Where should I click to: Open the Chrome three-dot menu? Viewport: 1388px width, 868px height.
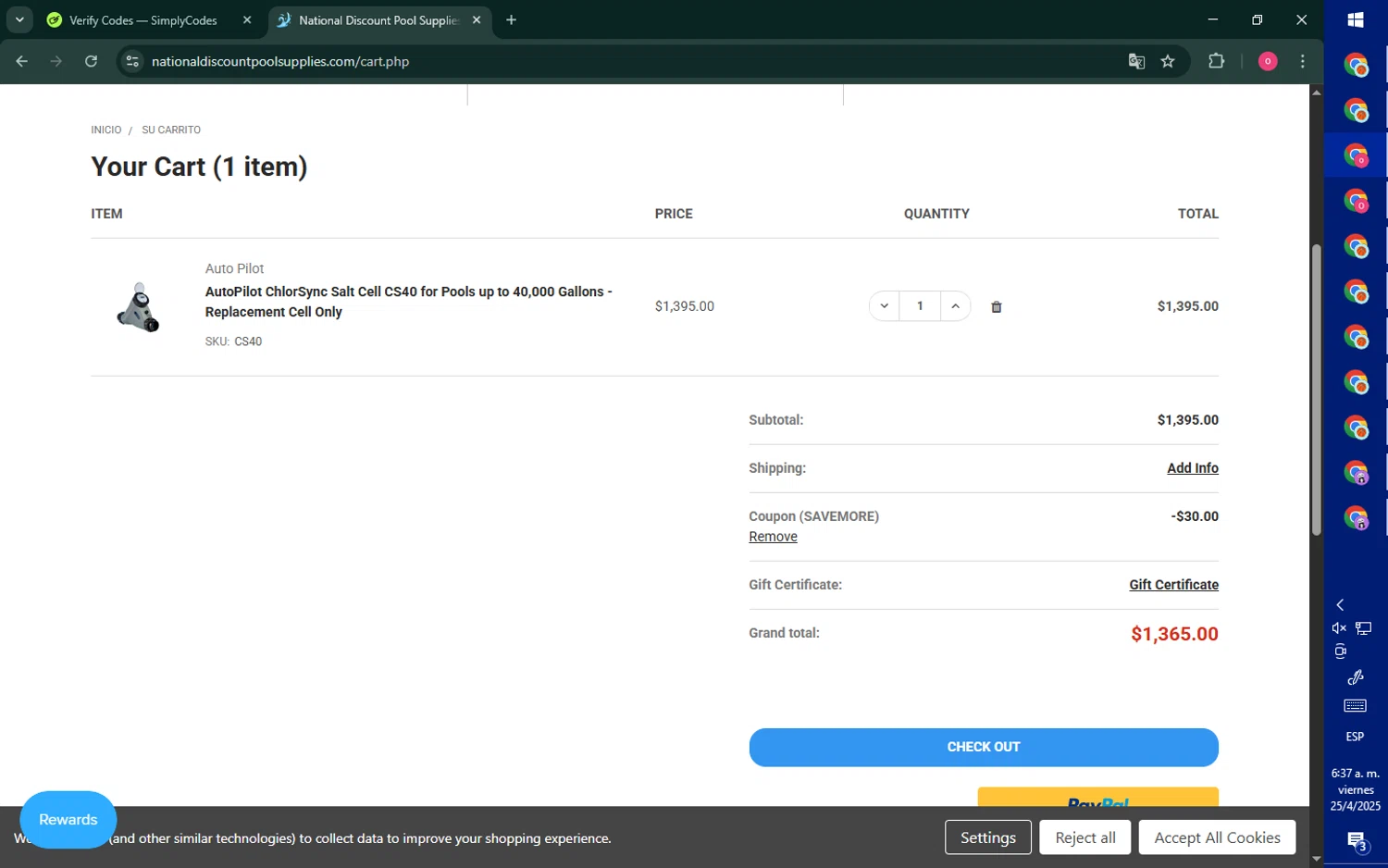pyautogui.click(x=1303, y=61)
